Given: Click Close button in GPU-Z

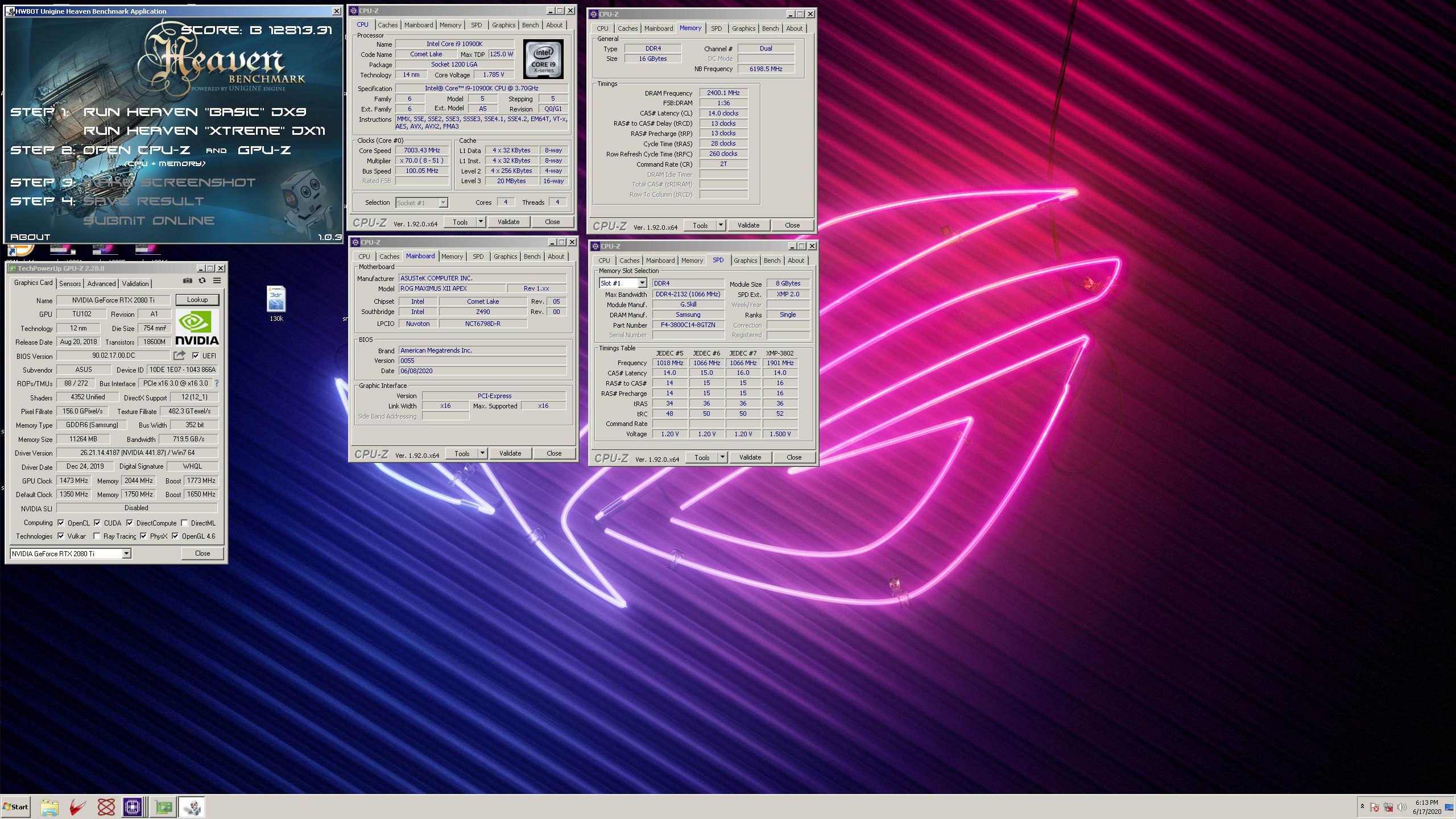Looking at the screenshot, I should pyautogui.click(x=202, y=553).
